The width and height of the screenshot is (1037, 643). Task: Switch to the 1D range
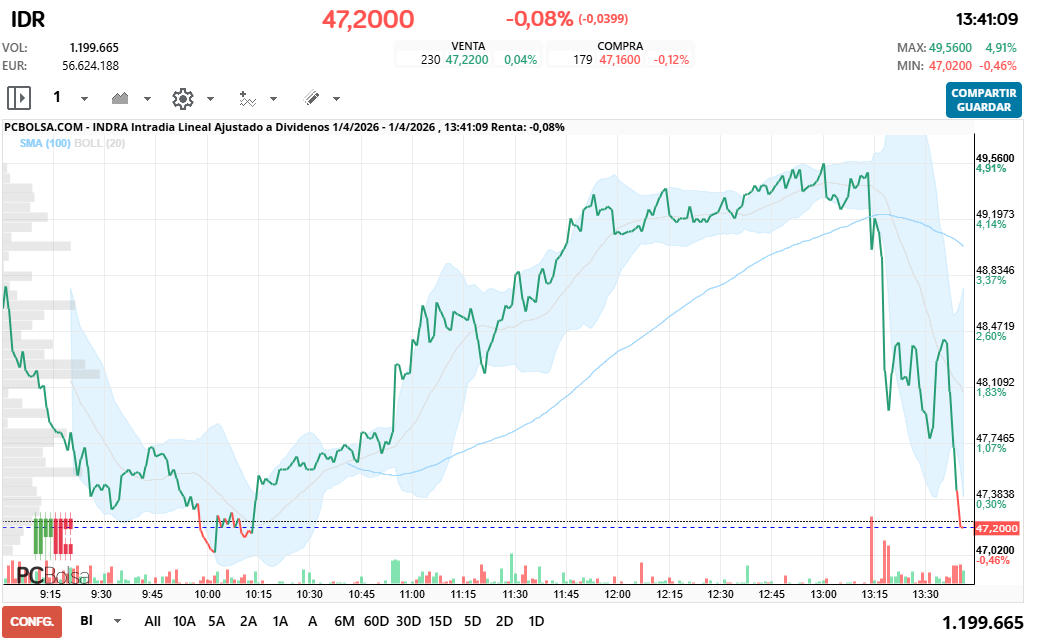click(x=536, y=621)
